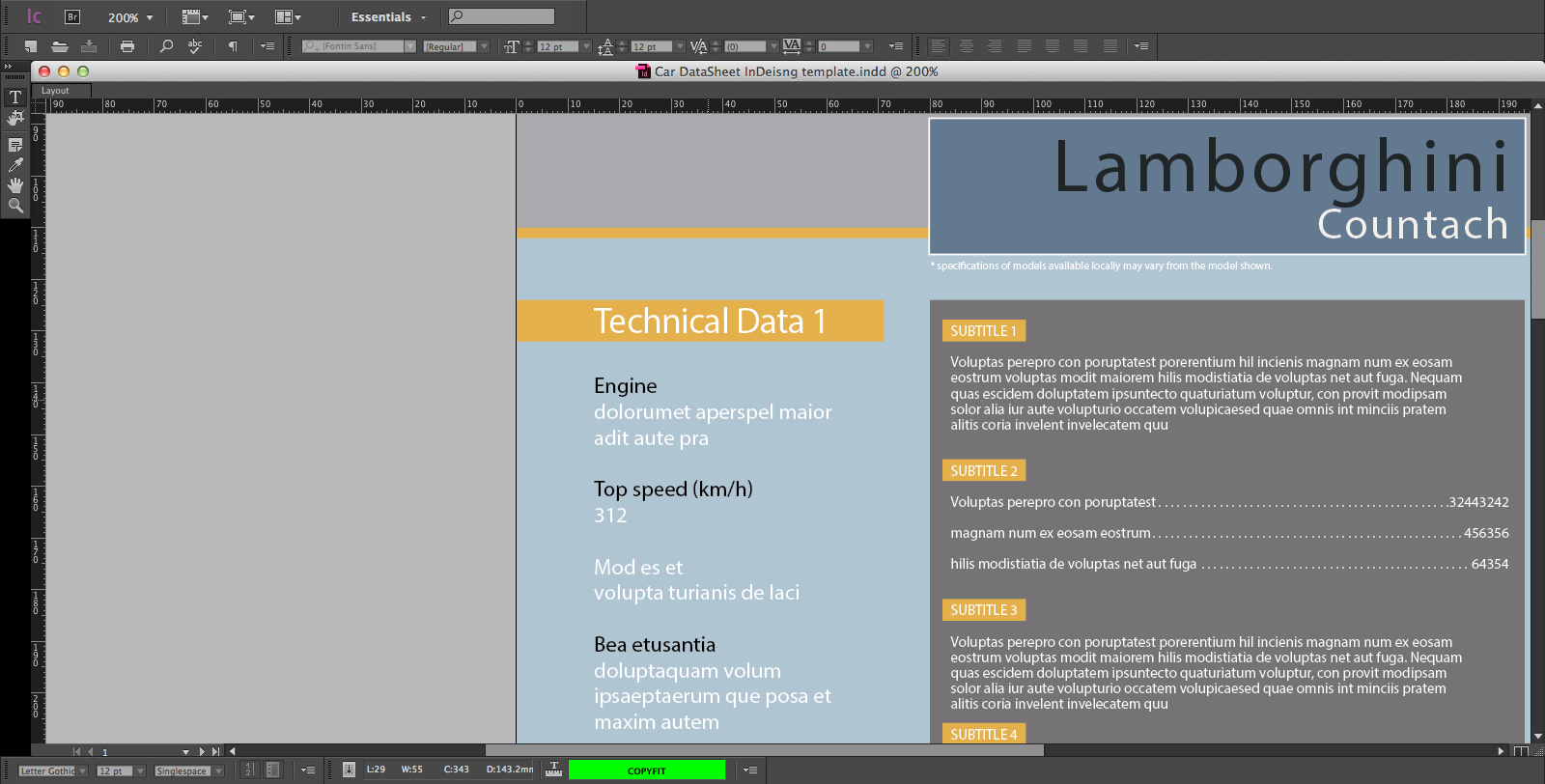The image size is (1545, 784).
Task: Click the green COPYFIT progress bar
Action: click(x=647, y=770)
